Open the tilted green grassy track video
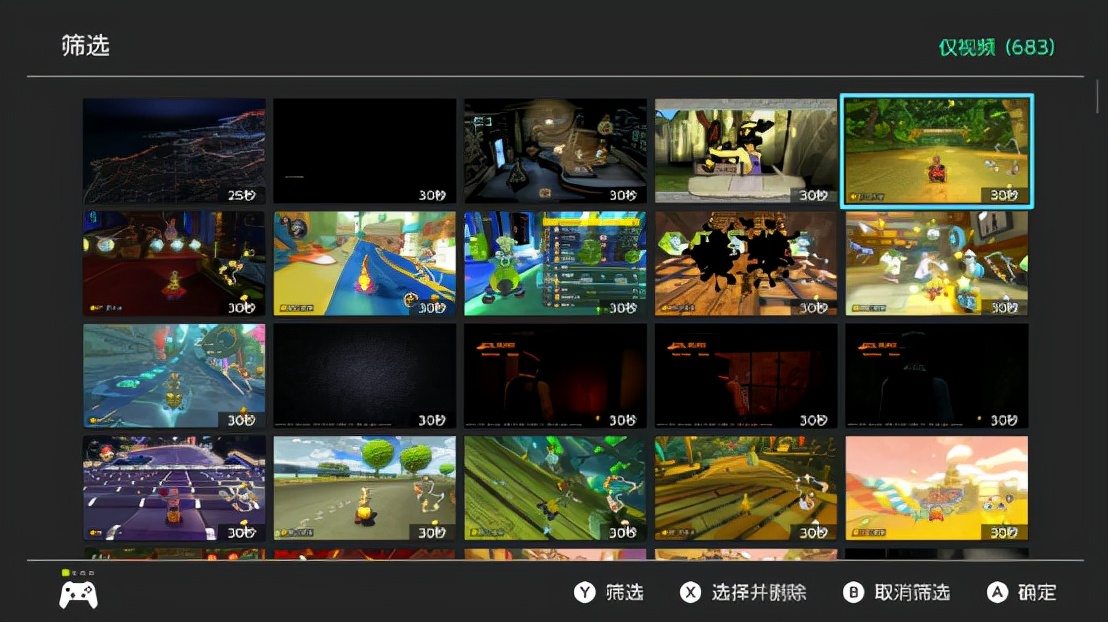The width and height of the screenshot is (1108, 622). 555,488
